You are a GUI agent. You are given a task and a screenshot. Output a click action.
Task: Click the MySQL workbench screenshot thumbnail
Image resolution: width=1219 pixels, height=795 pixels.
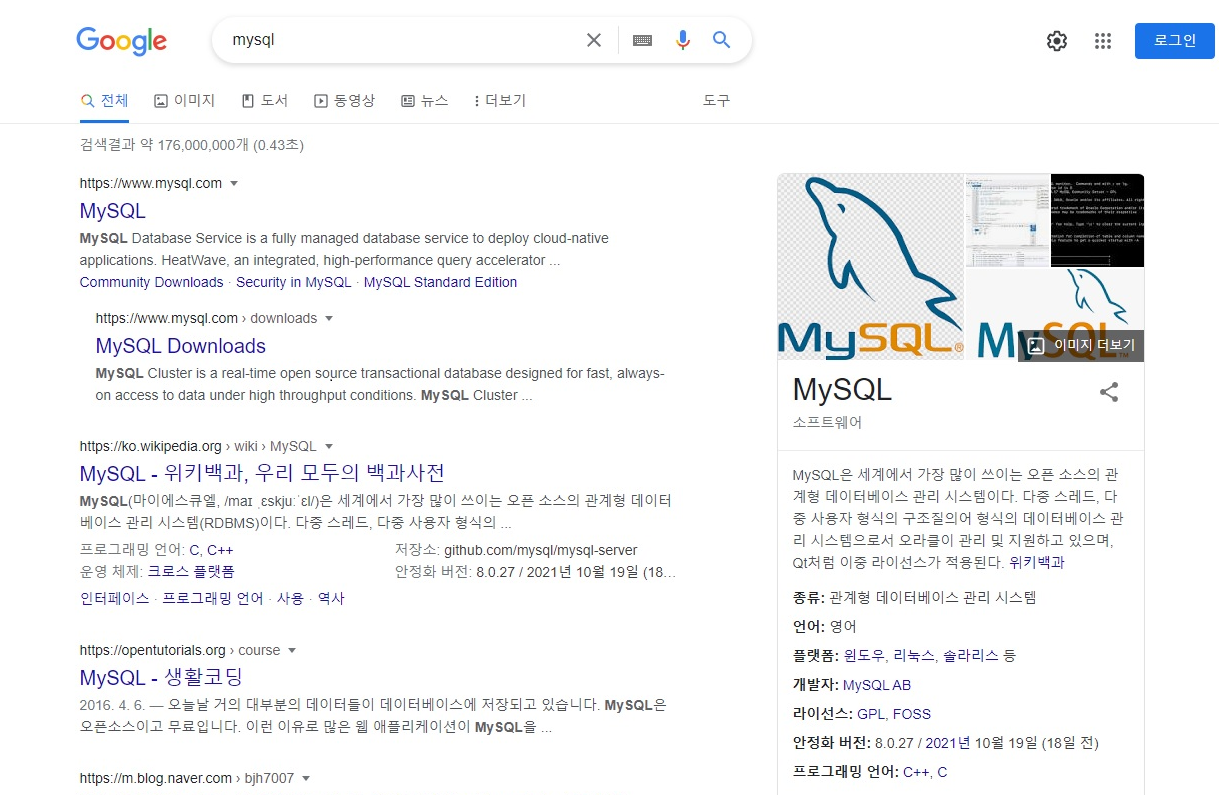[x=1007, y=220]
